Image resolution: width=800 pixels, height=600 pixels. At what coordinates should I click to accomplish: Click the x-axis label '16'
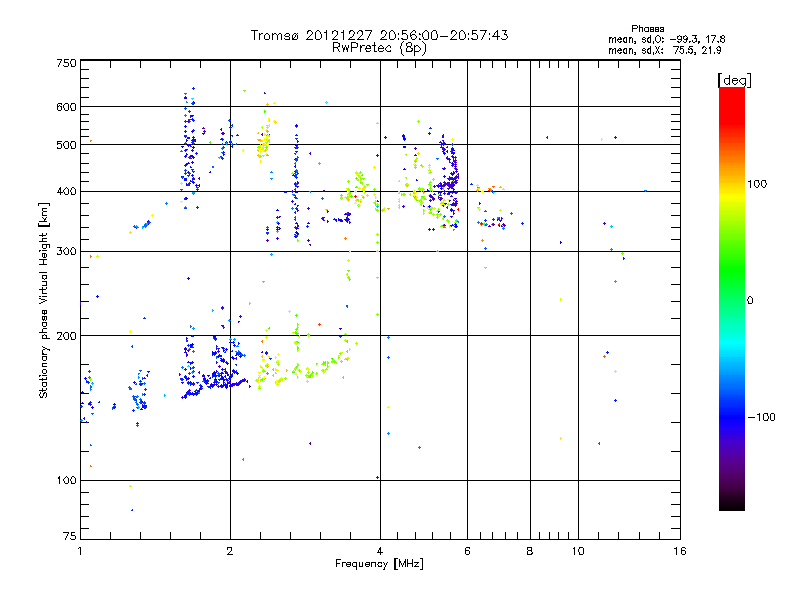[680, 551]
